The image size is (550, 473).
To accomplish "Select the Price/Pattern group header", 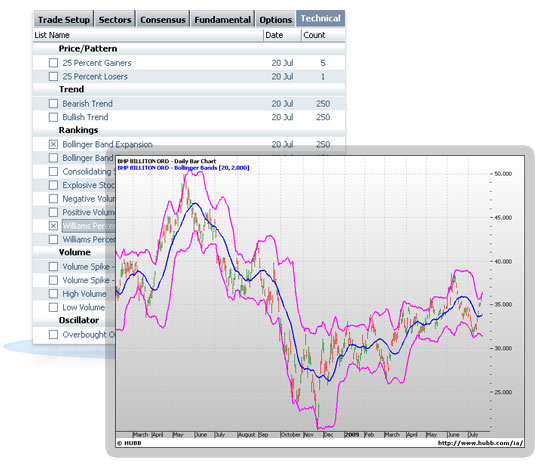I will 88,49.
